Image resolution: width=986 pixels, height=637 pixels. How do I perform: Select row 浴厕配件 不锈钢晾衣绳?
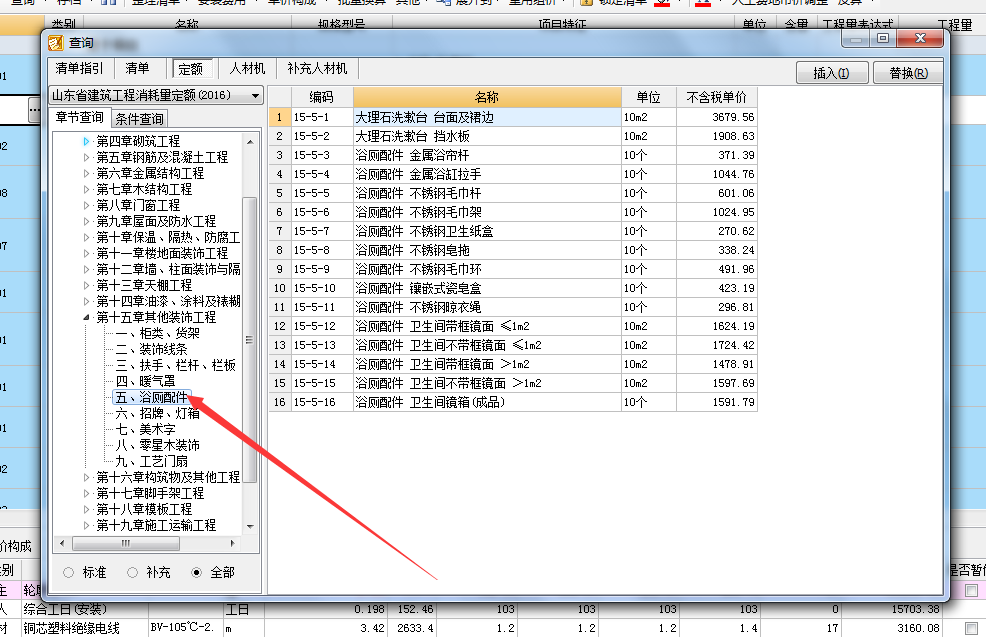pyautogui.click(x=513, y=307)
